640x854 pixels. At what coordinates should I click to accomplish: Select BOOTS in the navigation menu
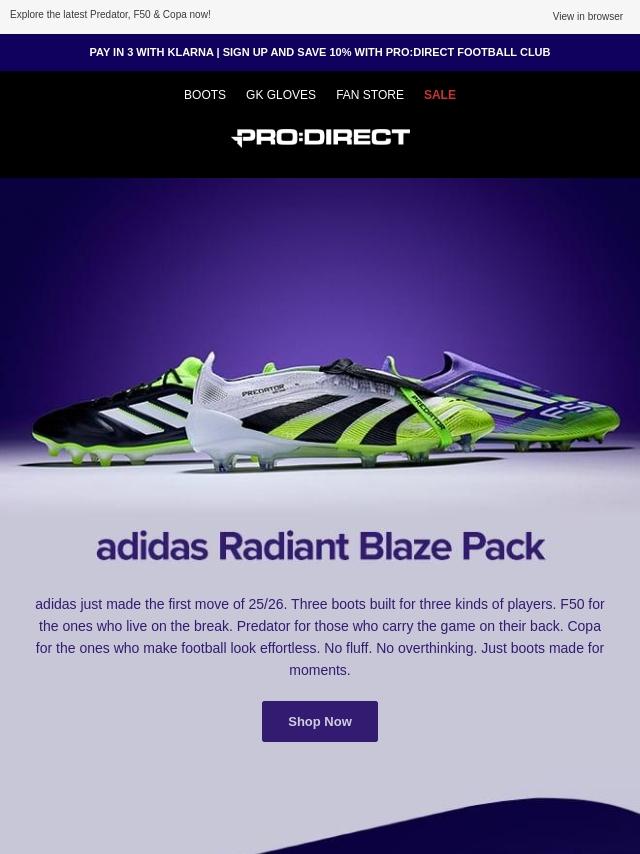(x=205, y=95)
